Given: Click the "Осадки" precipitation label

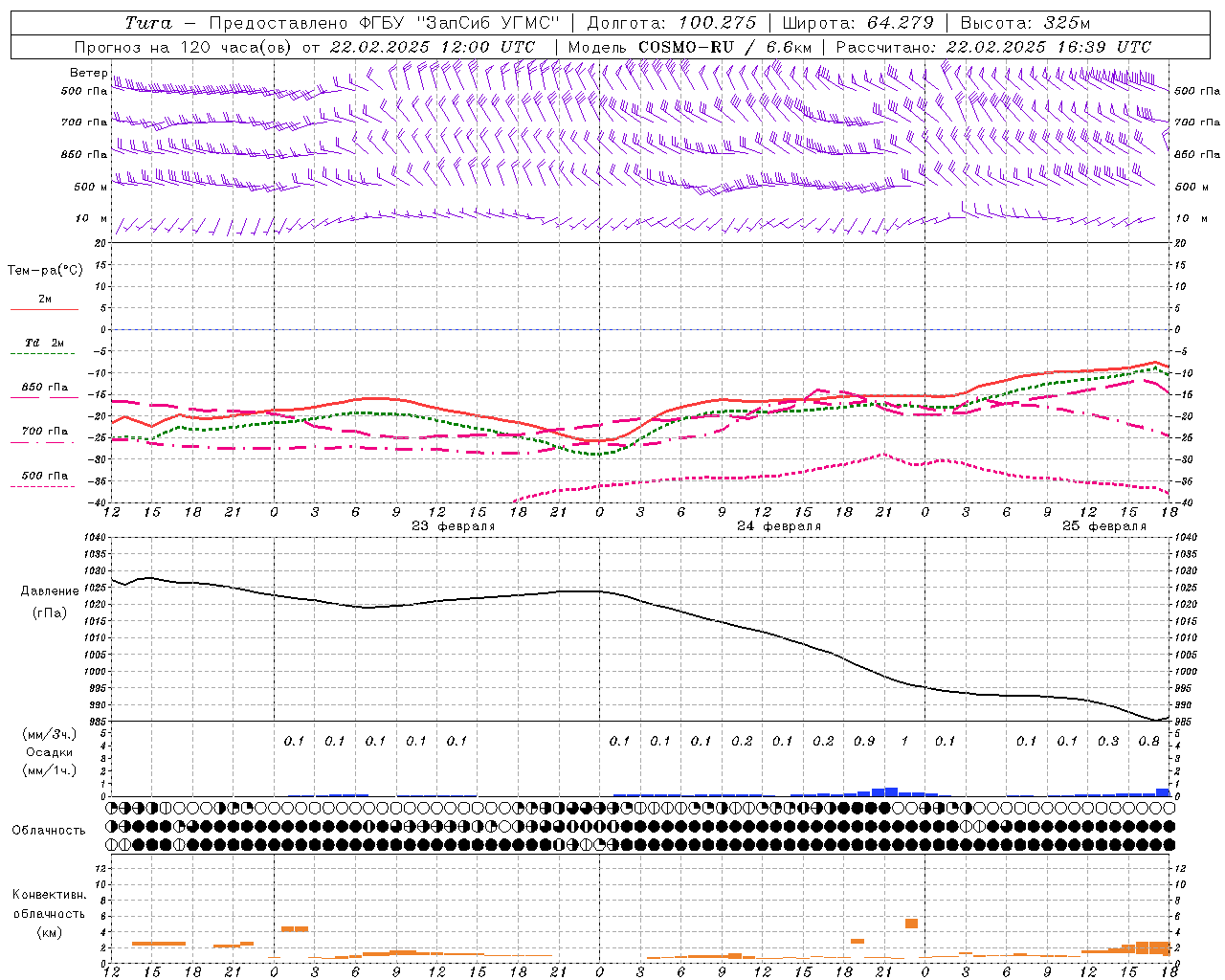Looking at the screenshot, I should 50,752.
